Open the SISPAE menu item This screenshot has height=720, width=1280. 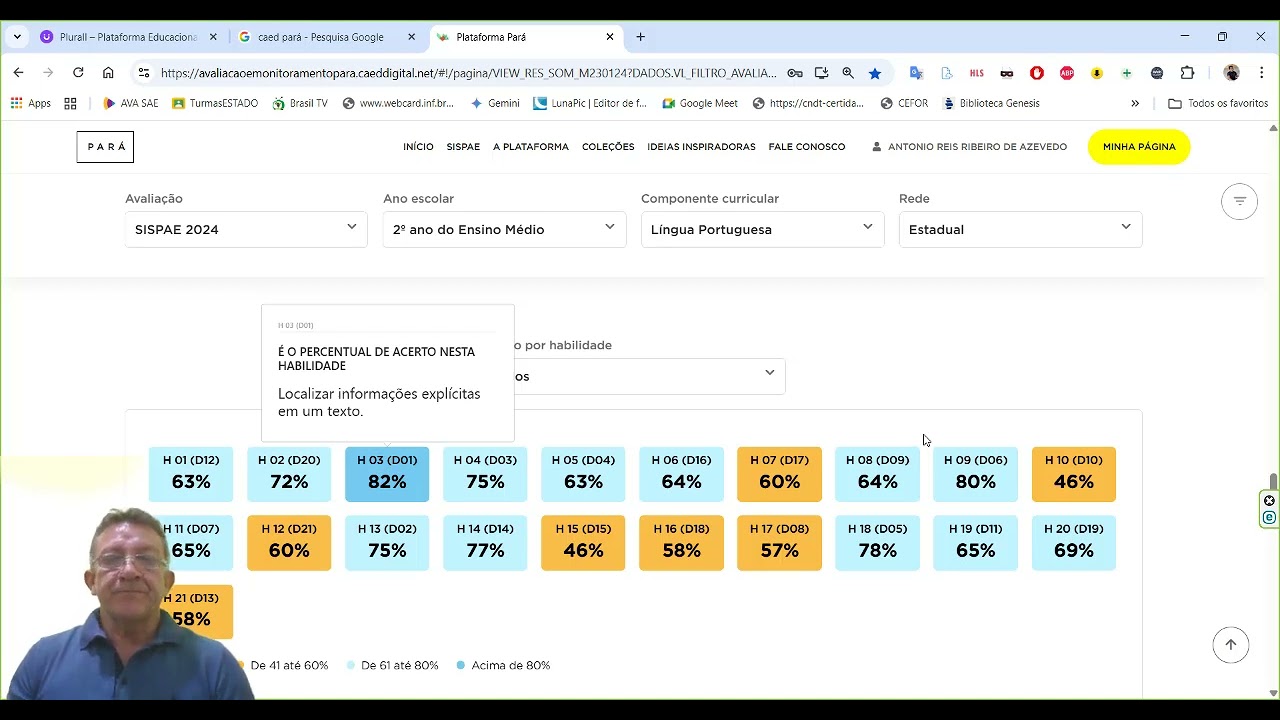[463, 147]
